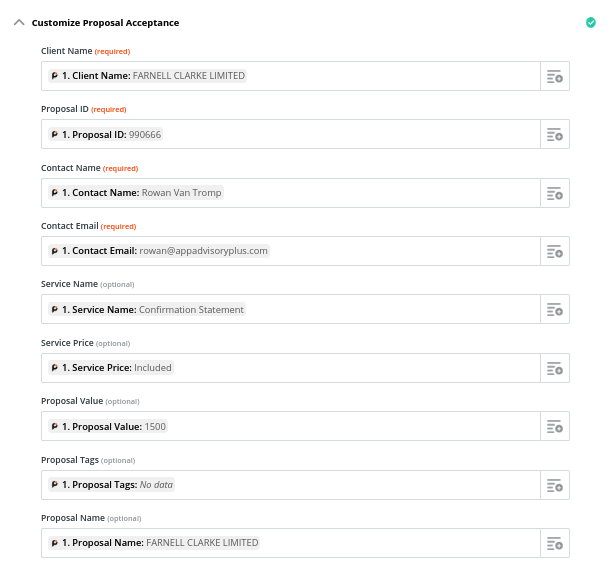Open insert-field picker for Proposal Tags
Image resolution: width=613 pixels, height=580 pixels.
(555, 485)
